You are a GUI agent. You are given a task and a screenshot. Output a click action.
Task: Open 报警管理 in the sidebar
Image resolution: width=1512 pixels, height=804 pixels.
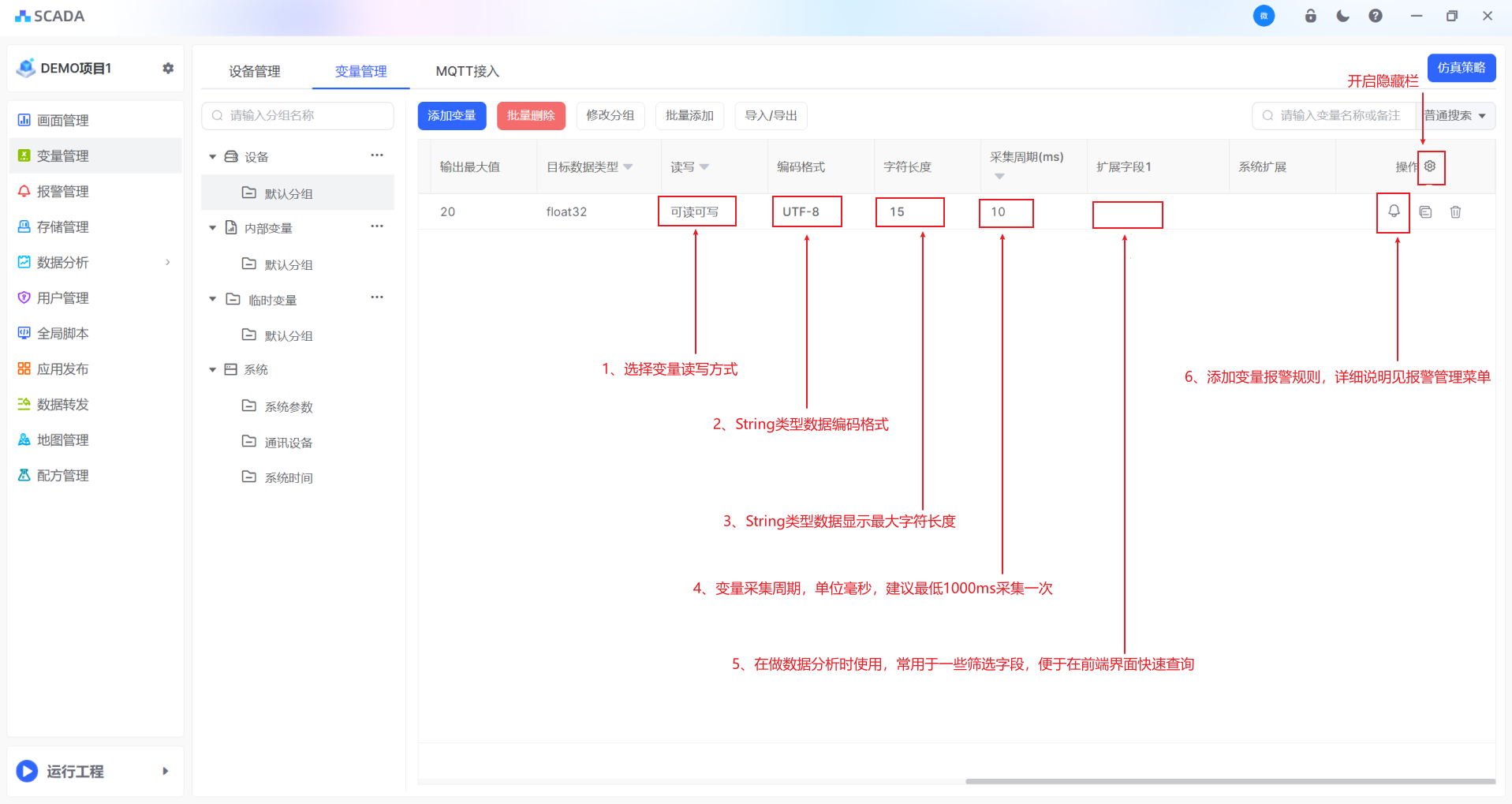[x=63, y=192]
